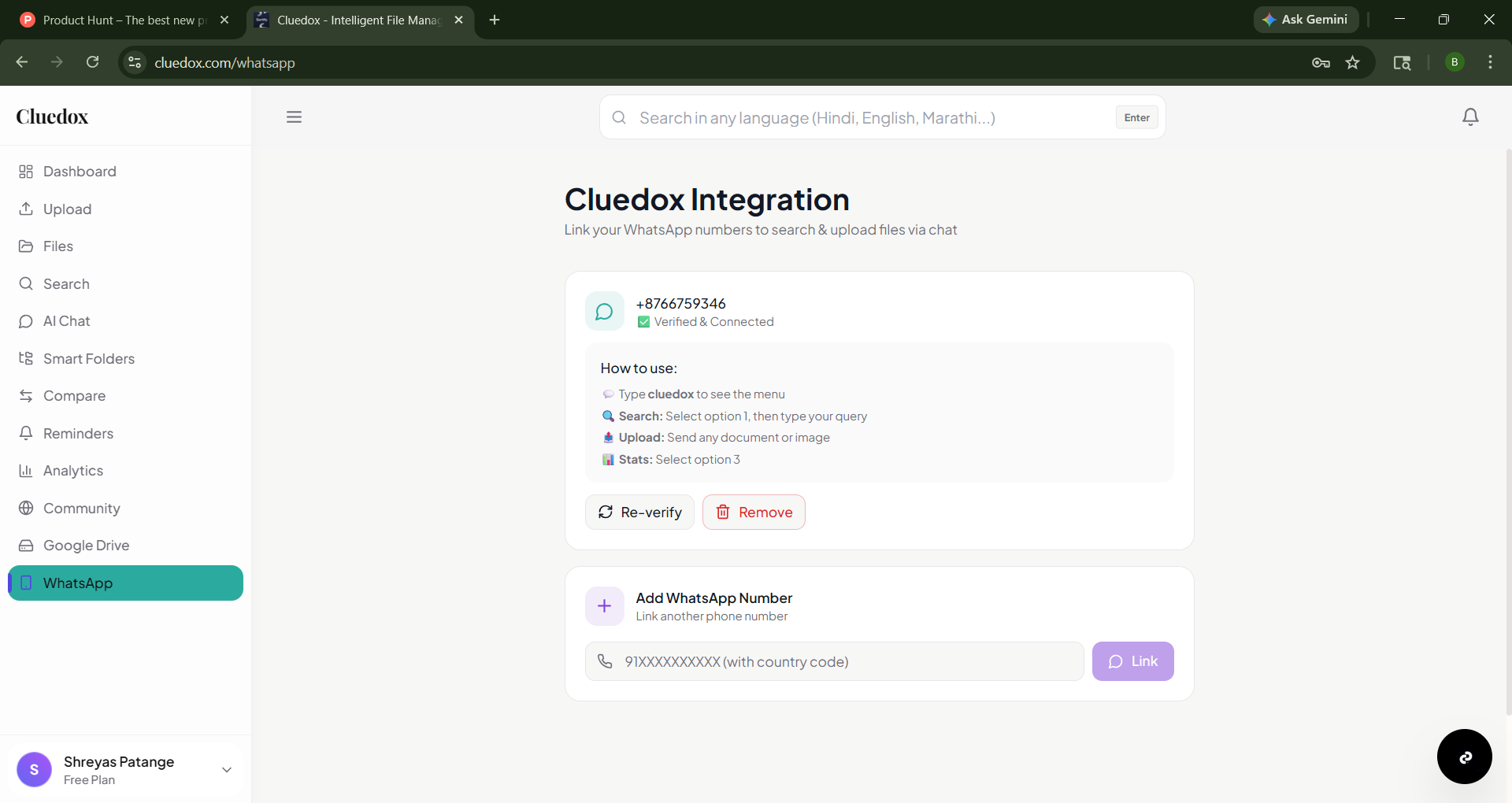This screenshot has width=1512, height=803.
Task: Click the address bar URL cluedox.com/whatsapp
Action: [x=224, y=63]
